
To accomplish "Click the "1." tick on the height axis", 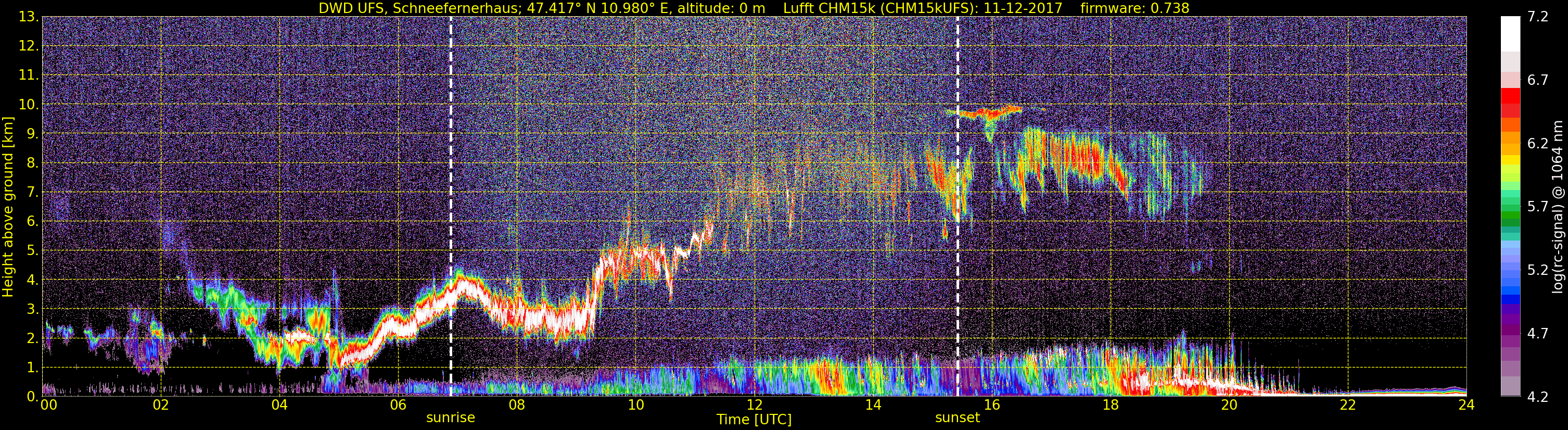I will (x=32, y=367).
